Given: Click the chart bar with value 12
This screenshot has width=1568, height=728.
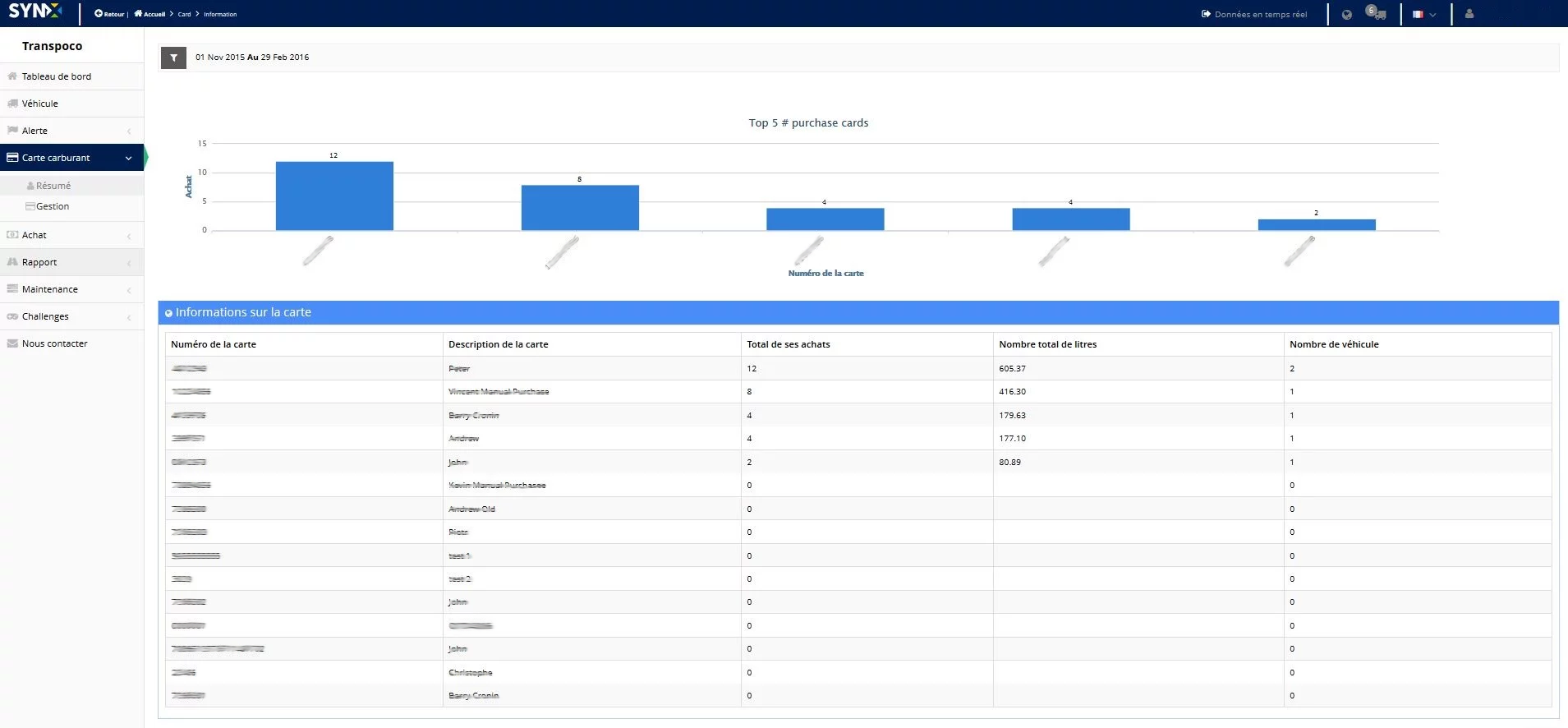Looking at the screenshot, I should [334, 196].
